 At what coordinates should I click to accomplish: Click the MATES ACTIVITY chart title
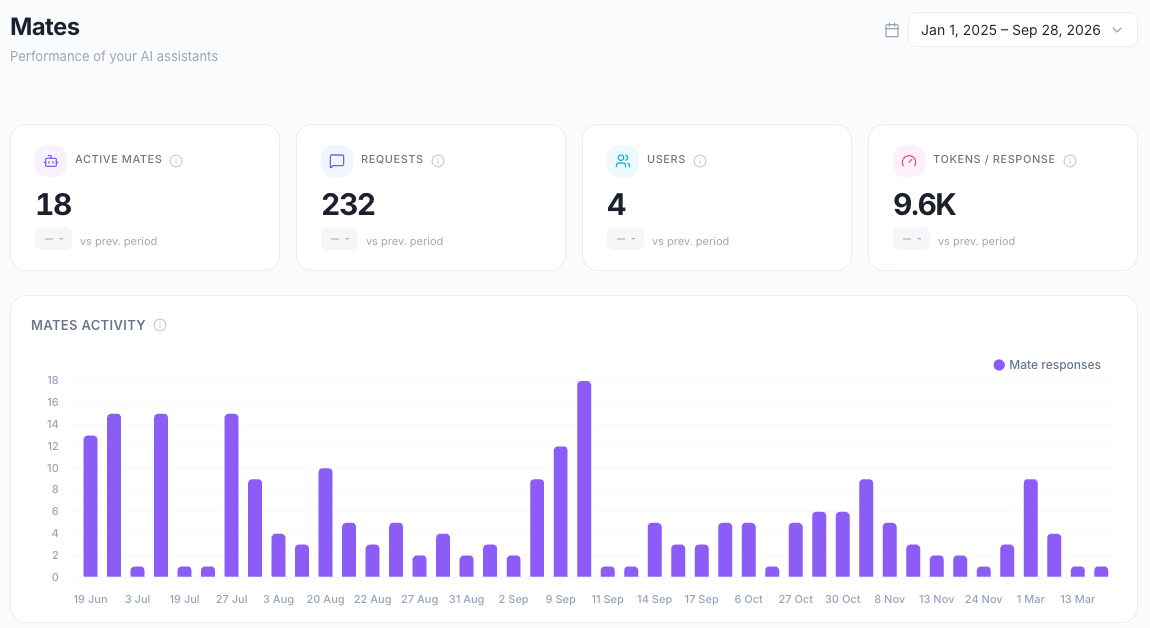coord(88,325)
